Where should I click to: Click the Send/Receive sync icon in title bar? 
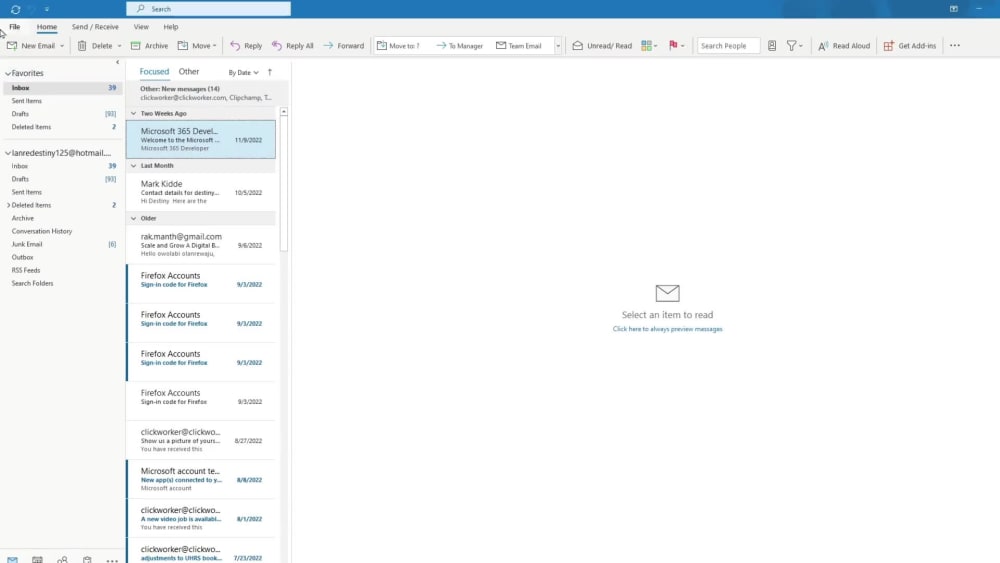pos(15,9)
